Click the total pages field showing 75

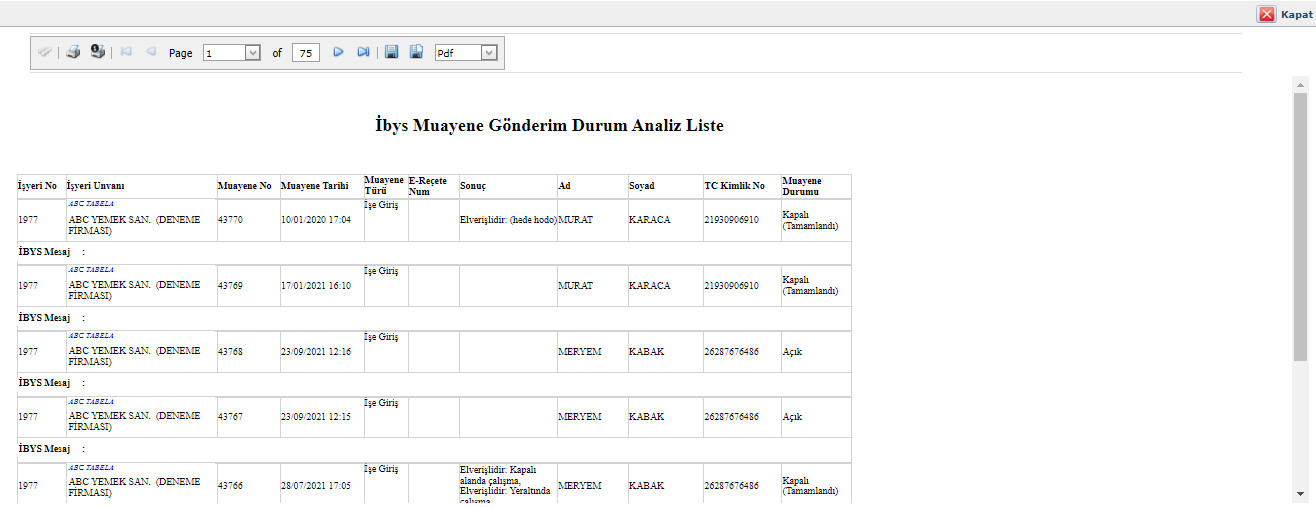pos(306,53)
